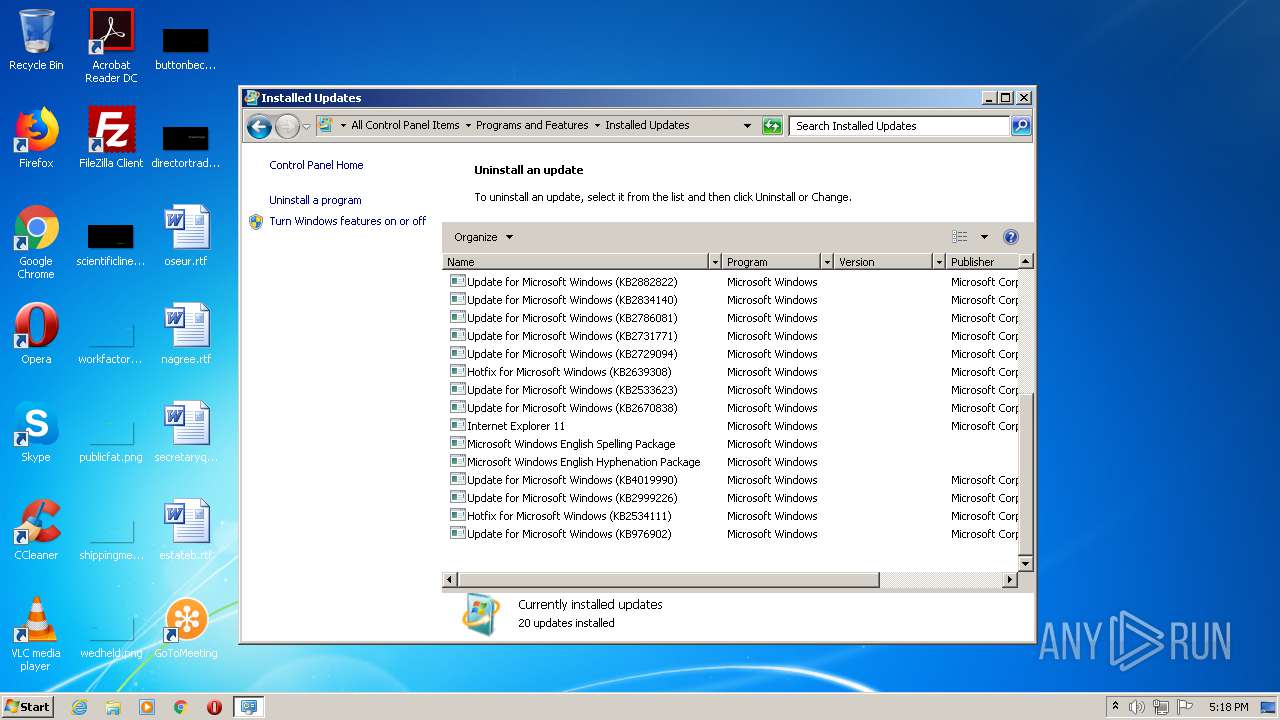Select oseur.rtf desktop file
This screenshot has width=1280, height=720.
point(186,236)
